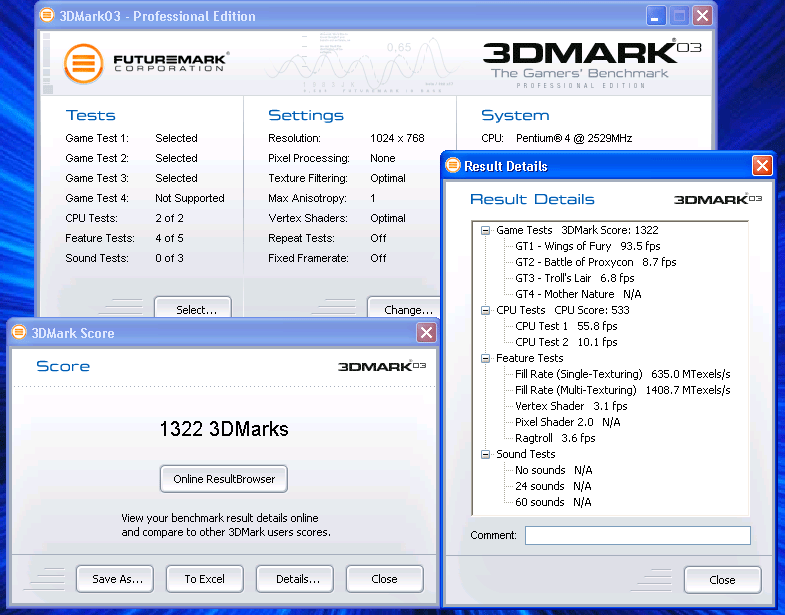Click CPU Tests CPU Score: 533 label
This screenshot has width=785, height=615.
(x=563, y=311)
